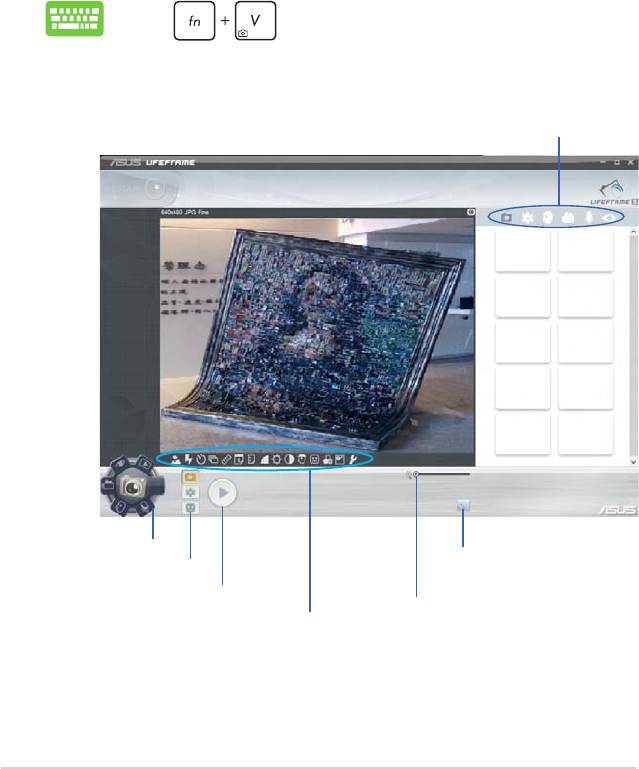Open settings with the wrench icon
639x769 pixels.
point(353,460)
